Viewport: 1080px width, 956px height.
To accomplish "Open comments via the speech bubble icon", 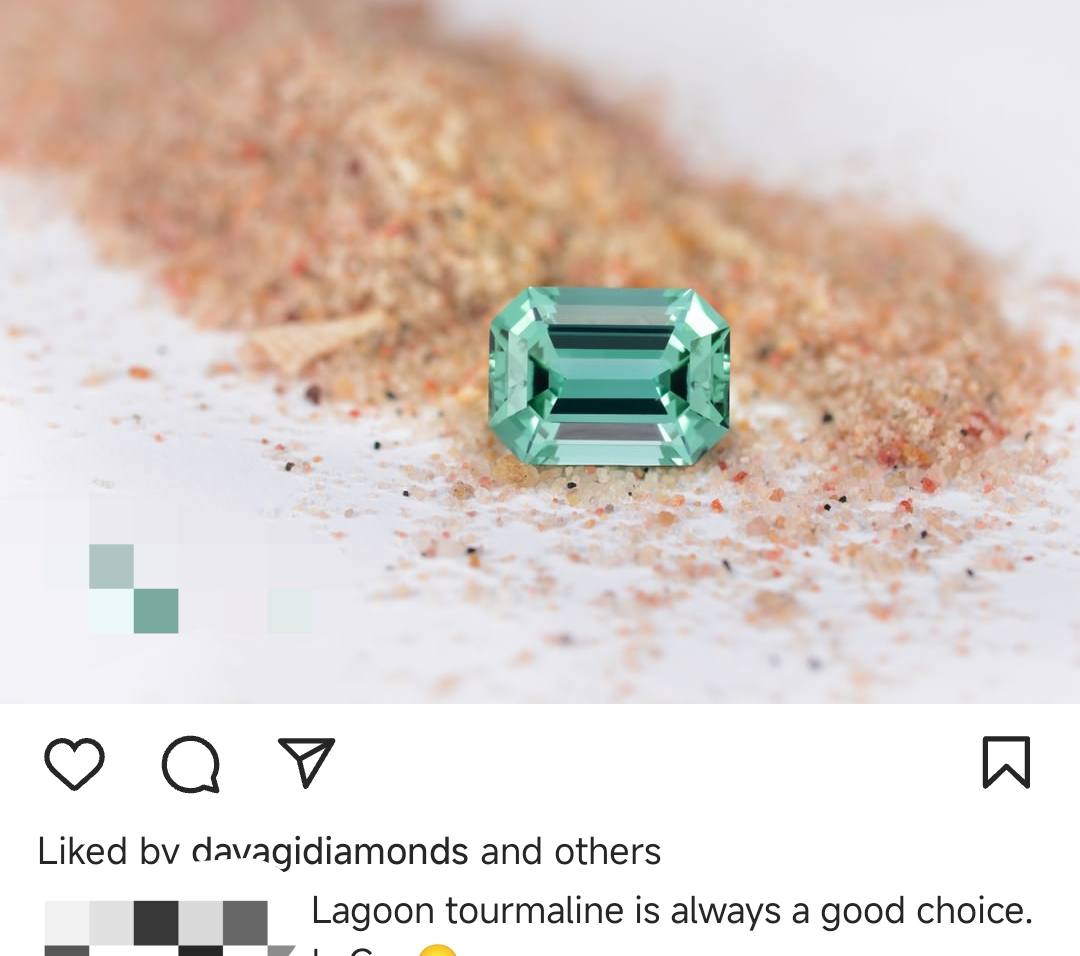I will tap(191, 764).
